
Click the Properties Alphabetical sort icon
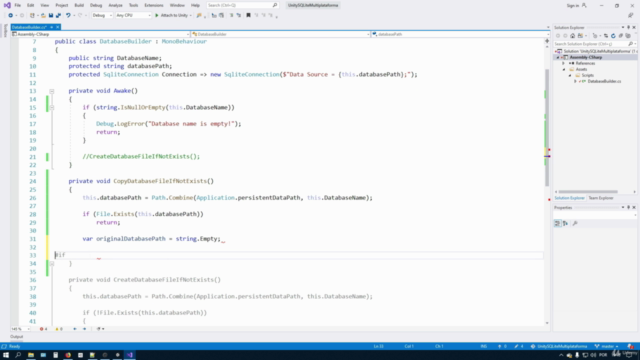pos(565,223)
